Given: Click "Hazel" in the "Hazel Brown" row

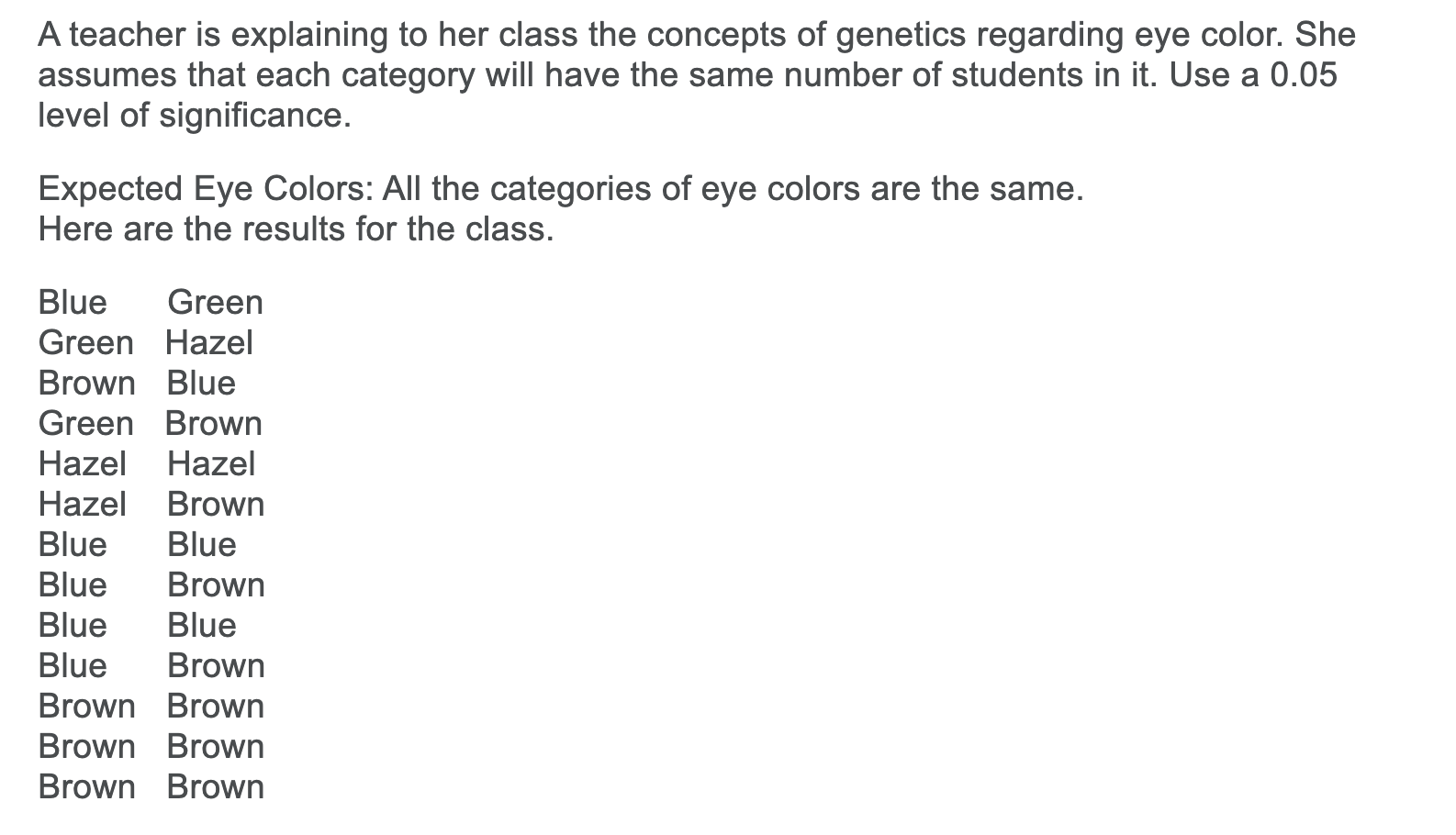Looking at the screenshot, I should [x=83, y=505].
